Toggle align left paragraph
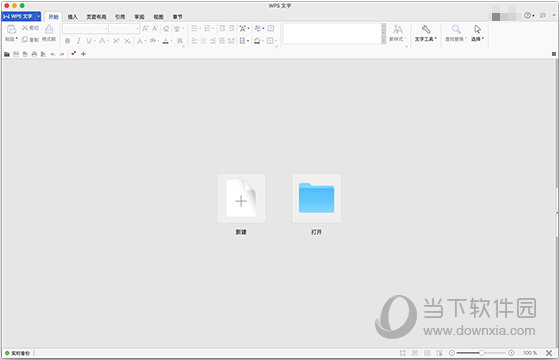Viewport: 560px width, 360px height. tap(195, 41)
